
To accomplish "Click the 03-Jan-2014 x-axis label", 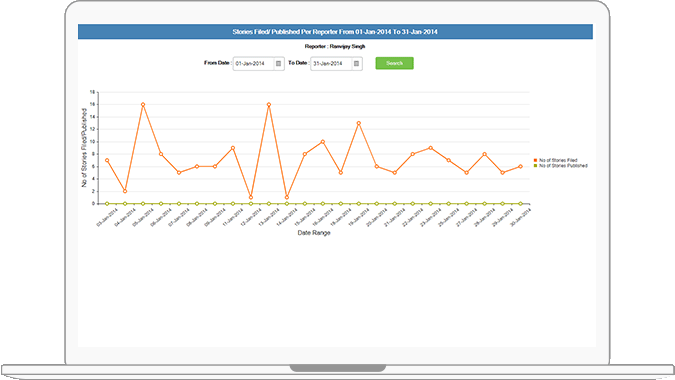I will tap(107, 218).
